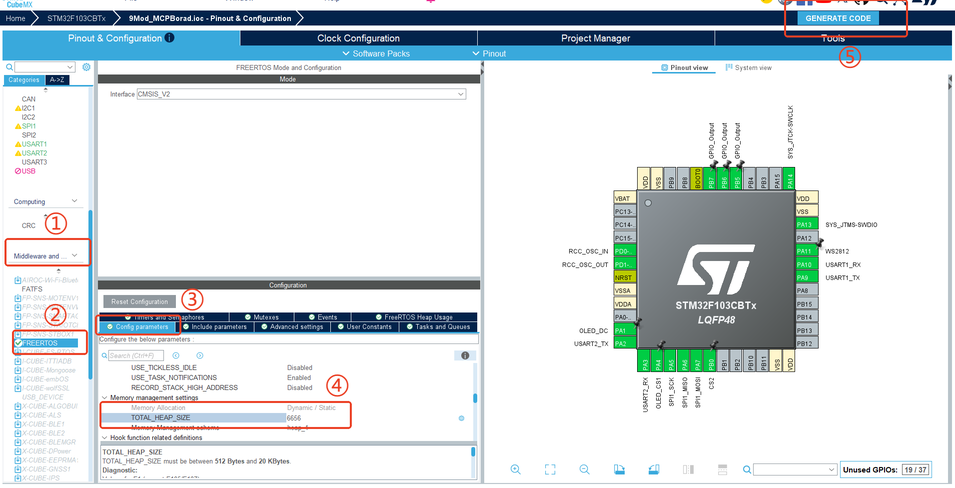Zoom out of the pinout view
955x488 pixels.
585,469
